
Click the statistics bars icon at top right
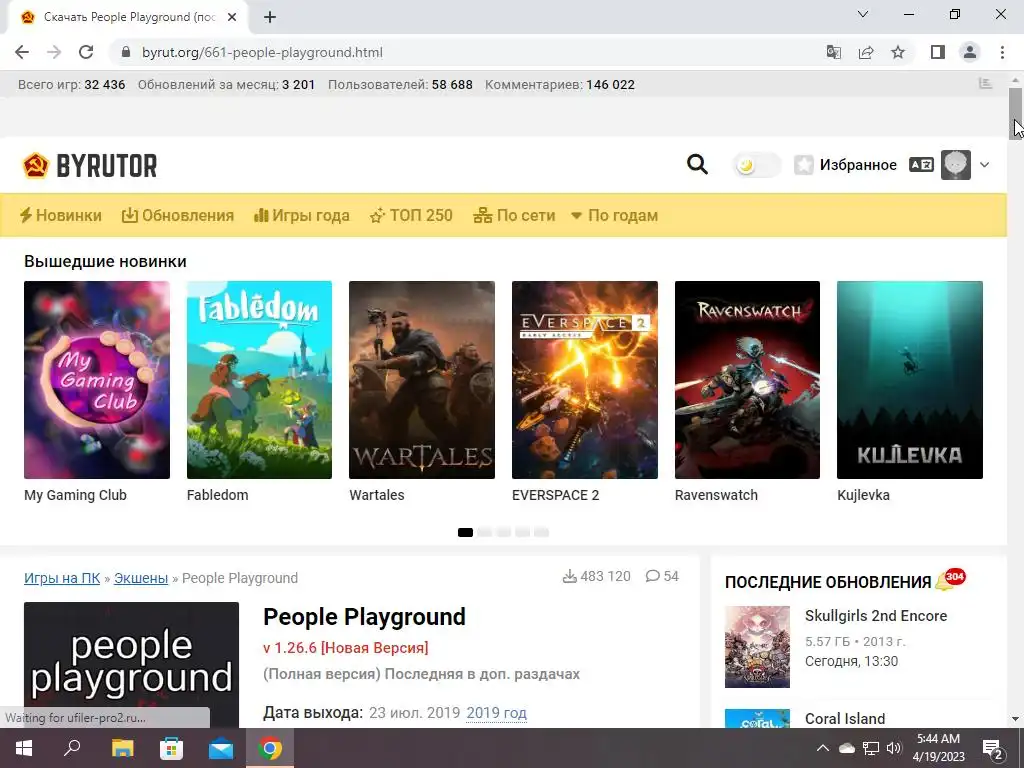tap(985, 84)
